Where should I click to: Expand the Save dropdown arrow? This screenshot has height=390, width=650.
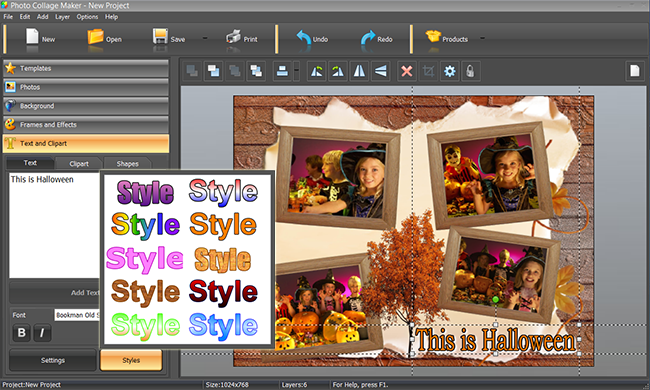(x=204, y=38)
